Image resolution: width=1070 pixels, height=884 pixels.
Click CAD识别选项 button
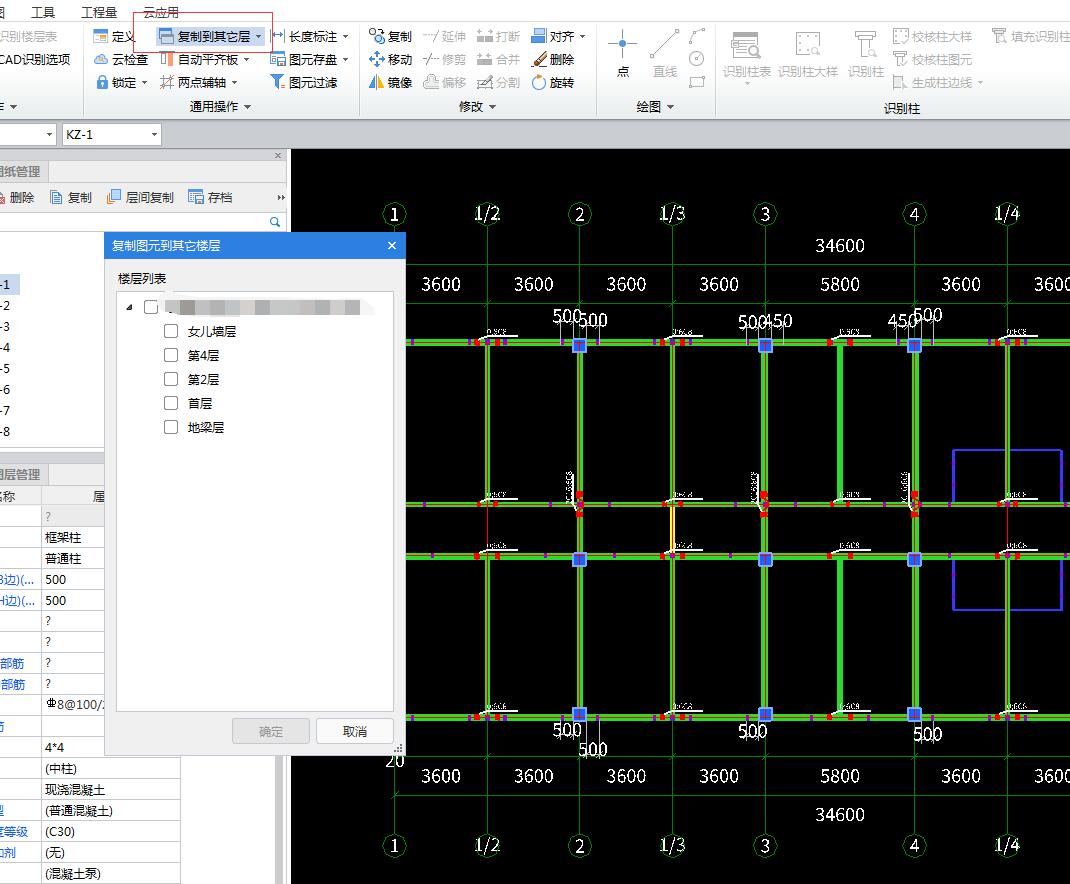pyautogui.click(x=35, y=59)
